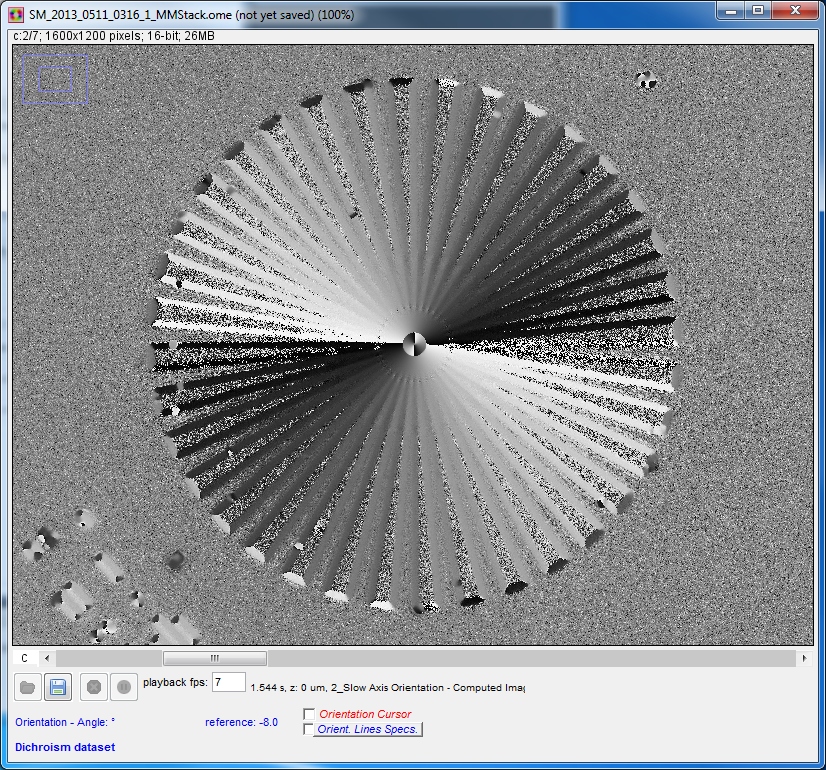Click the center of the radial pinwheel image
Viewport: 826px width, 770px height.
coord(415,345)
